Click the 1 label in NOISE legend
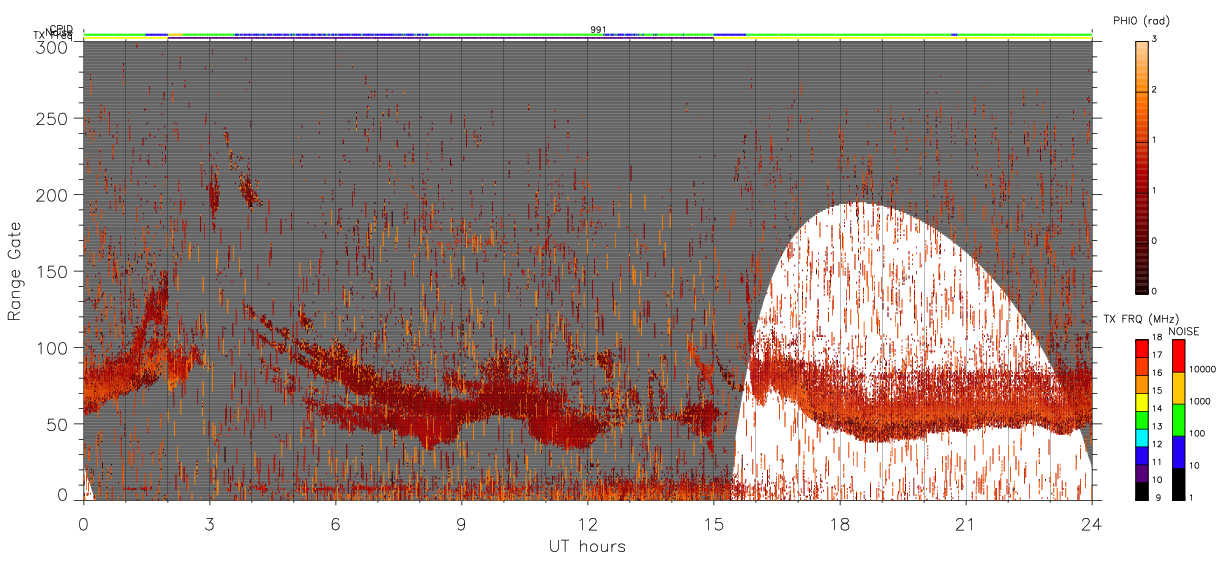 pos(1191,497)
